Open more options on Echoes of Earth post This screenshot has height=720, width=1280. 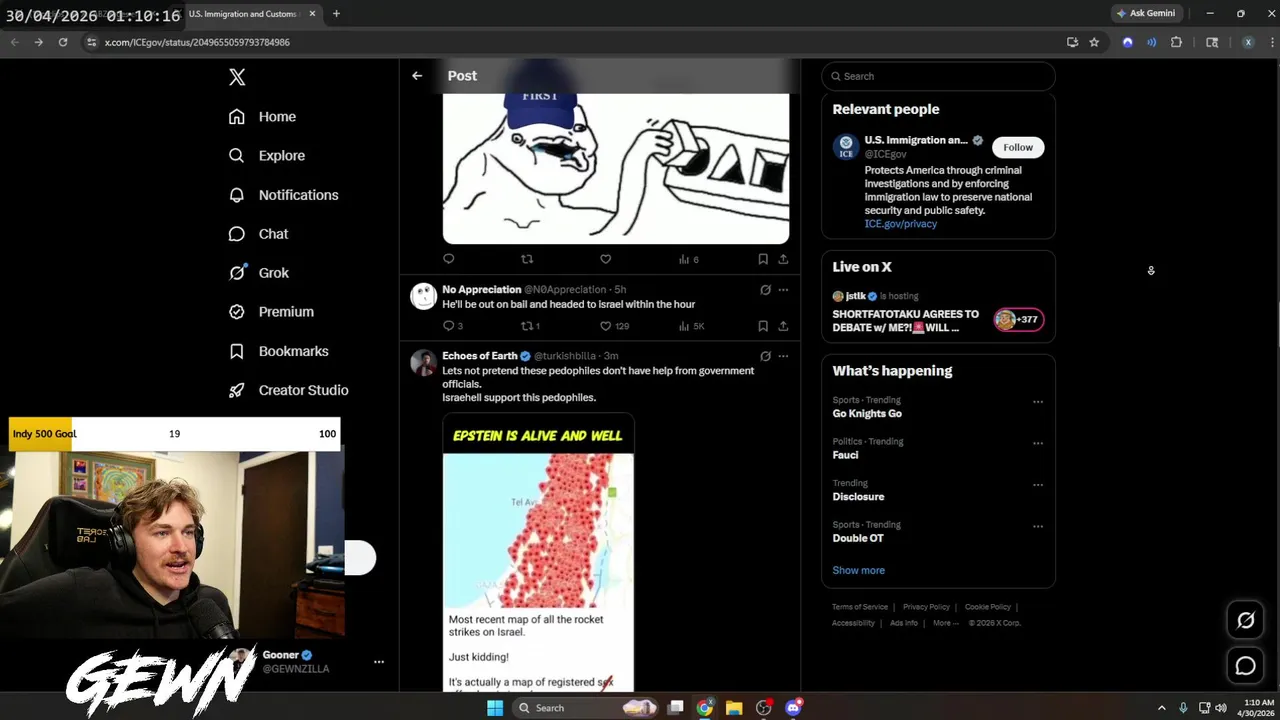783,356
